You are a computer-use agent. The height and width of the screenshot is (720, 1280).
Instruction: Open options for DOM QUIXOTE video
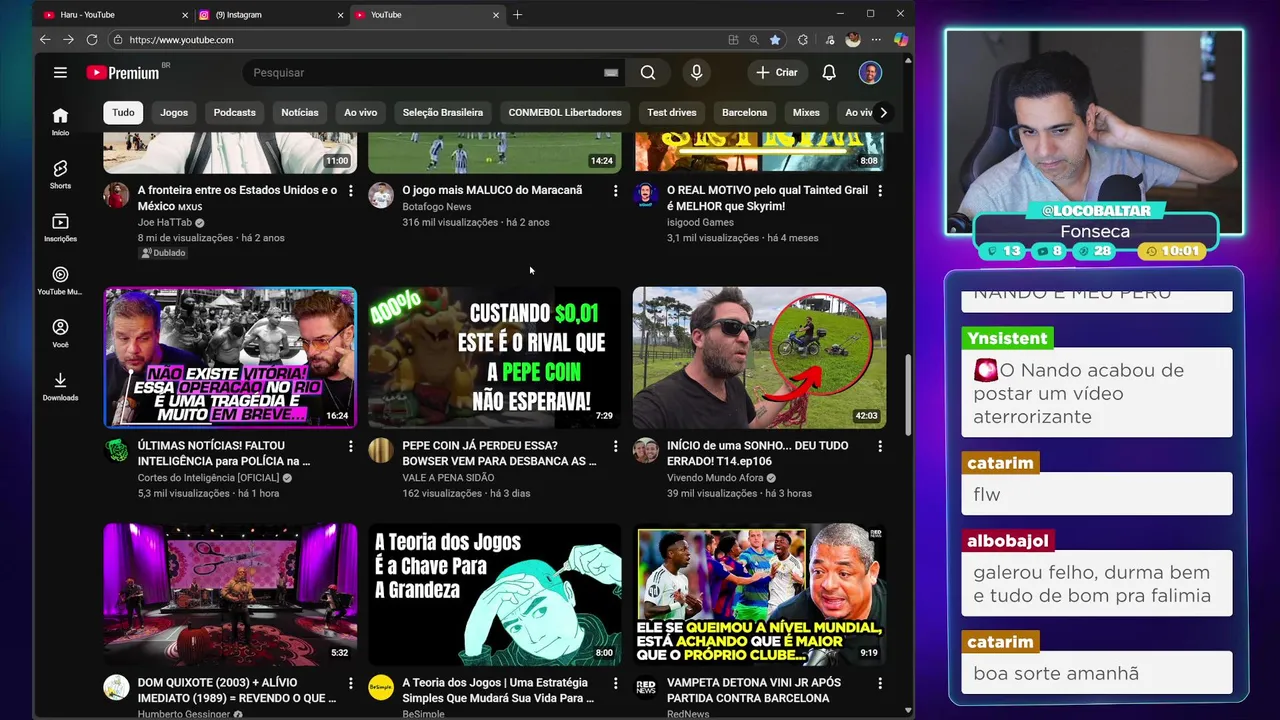click(x=350, y=683)
